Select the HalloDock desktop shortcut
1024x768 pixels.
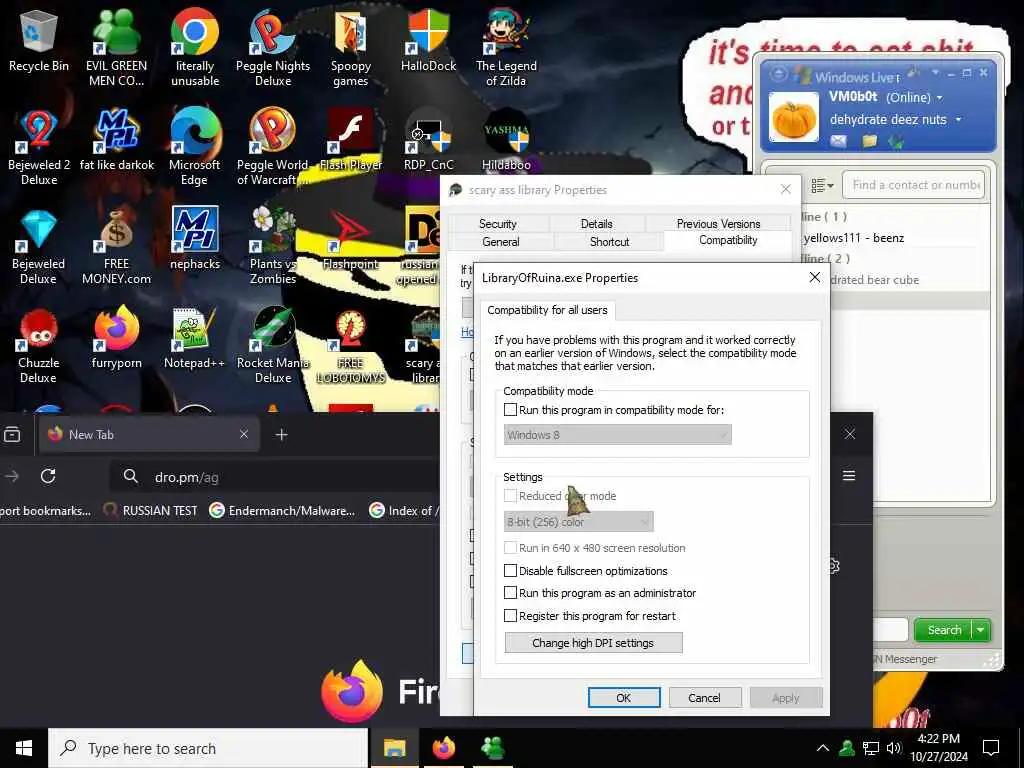pos(428,40)
